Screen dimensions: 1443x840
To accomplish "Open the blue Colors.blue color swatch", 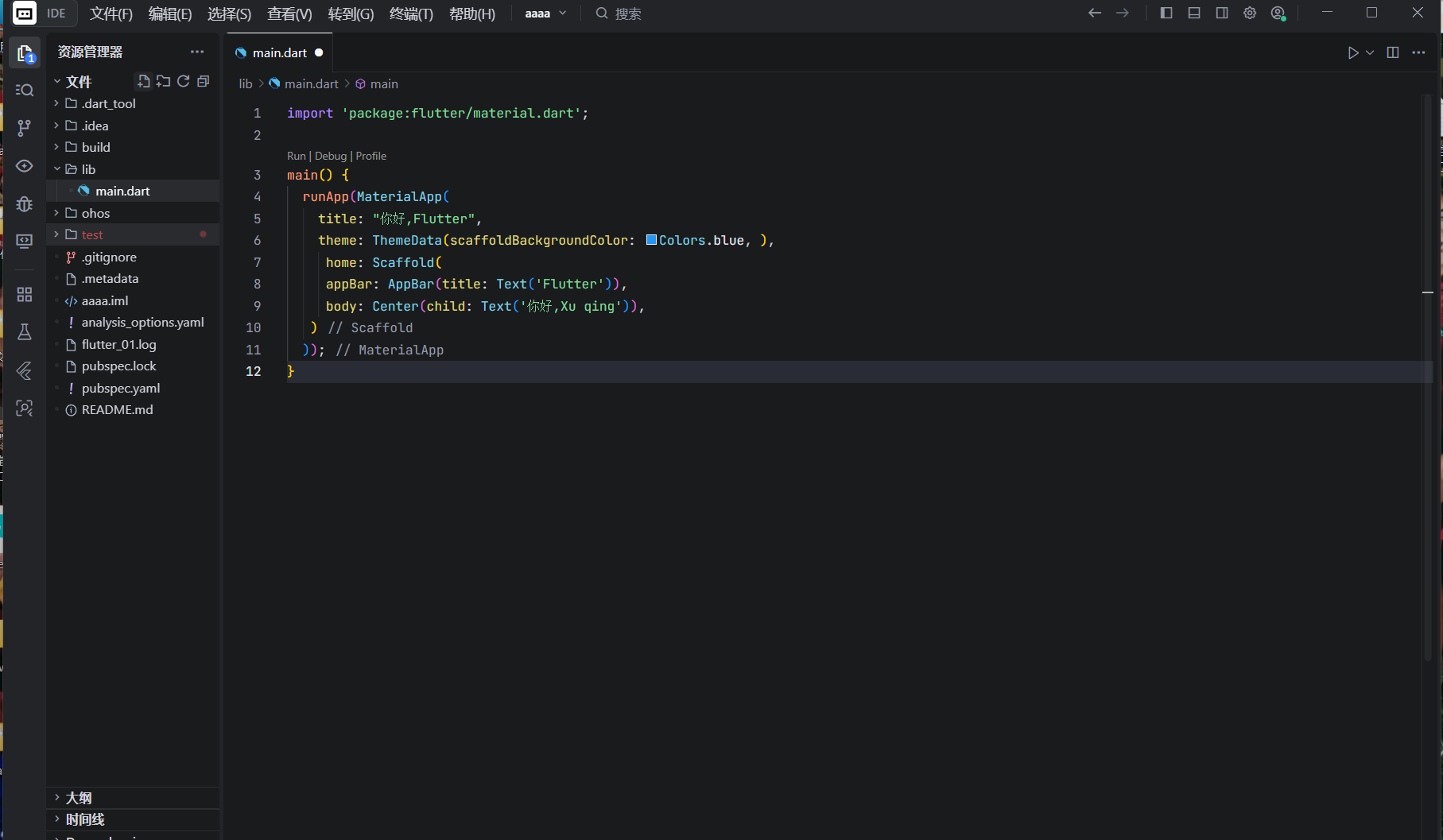I will (x=651, y=240).
